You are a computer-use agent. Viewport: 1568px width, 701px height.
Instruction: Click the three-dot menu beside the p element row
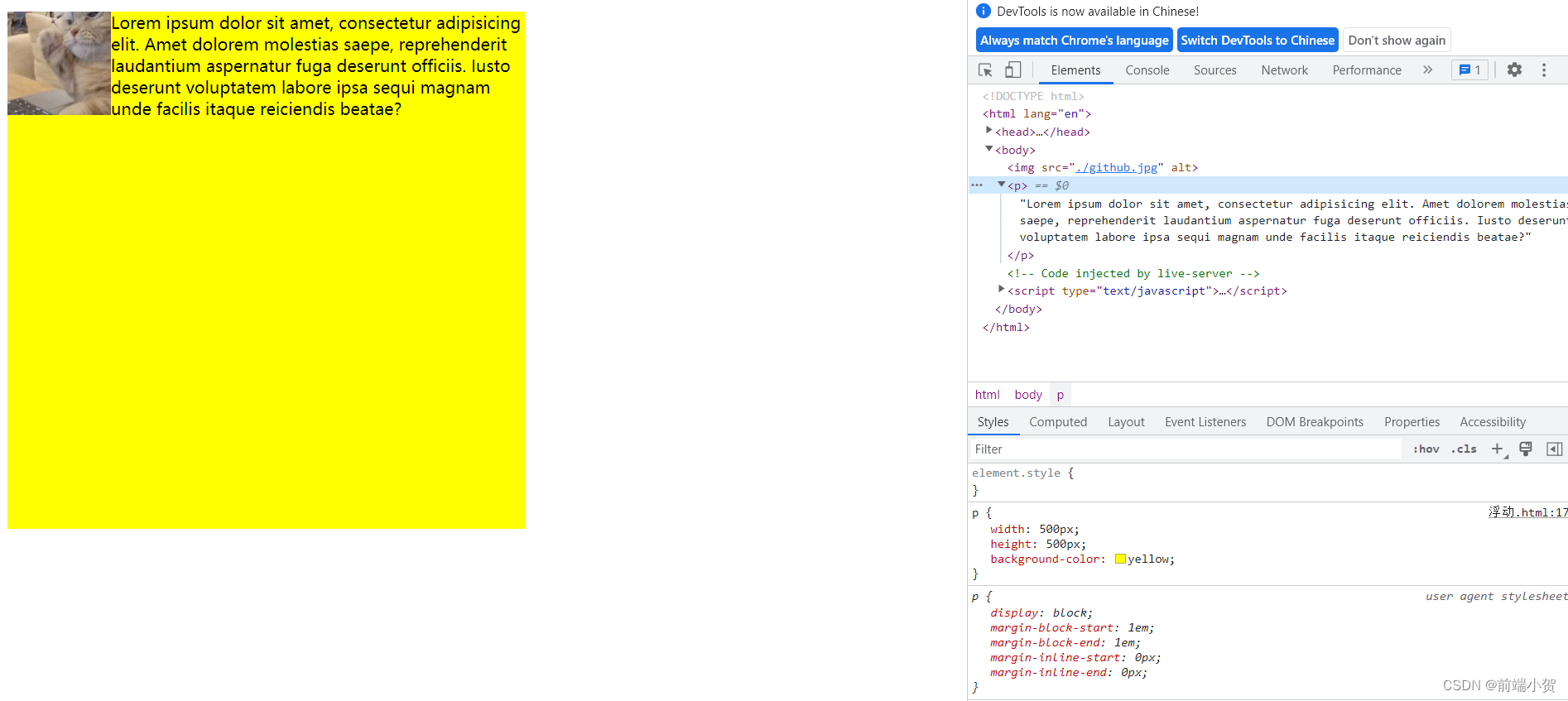[x=977, y=185]
